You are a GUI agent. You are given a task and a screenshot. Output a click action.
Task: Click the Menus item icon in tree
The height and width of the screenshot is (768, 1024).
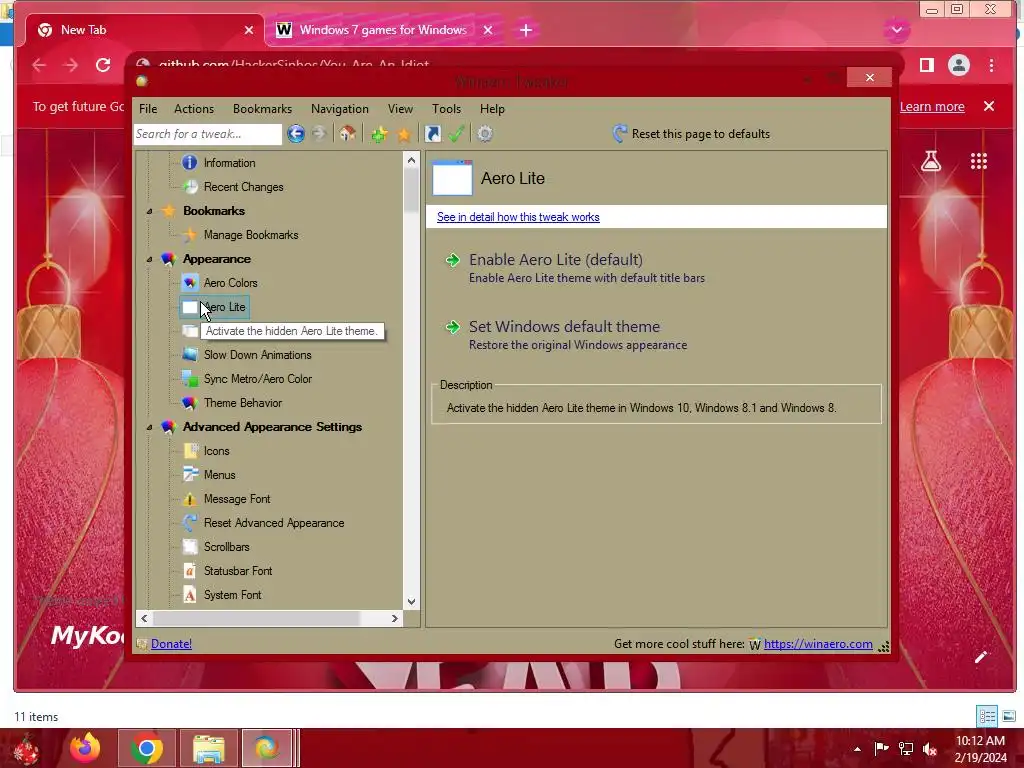tap(190, 475)
